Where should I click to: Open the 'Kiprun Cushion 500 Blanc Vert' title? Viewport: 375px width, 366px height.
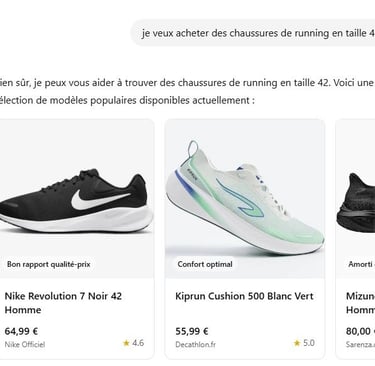(244, 296)
